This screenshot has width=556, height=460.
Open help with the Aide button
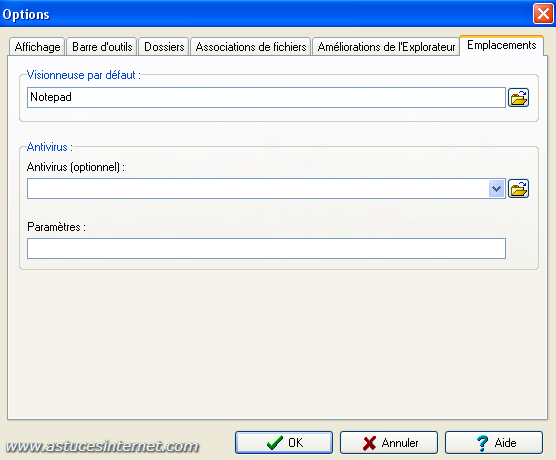(494, 443)
